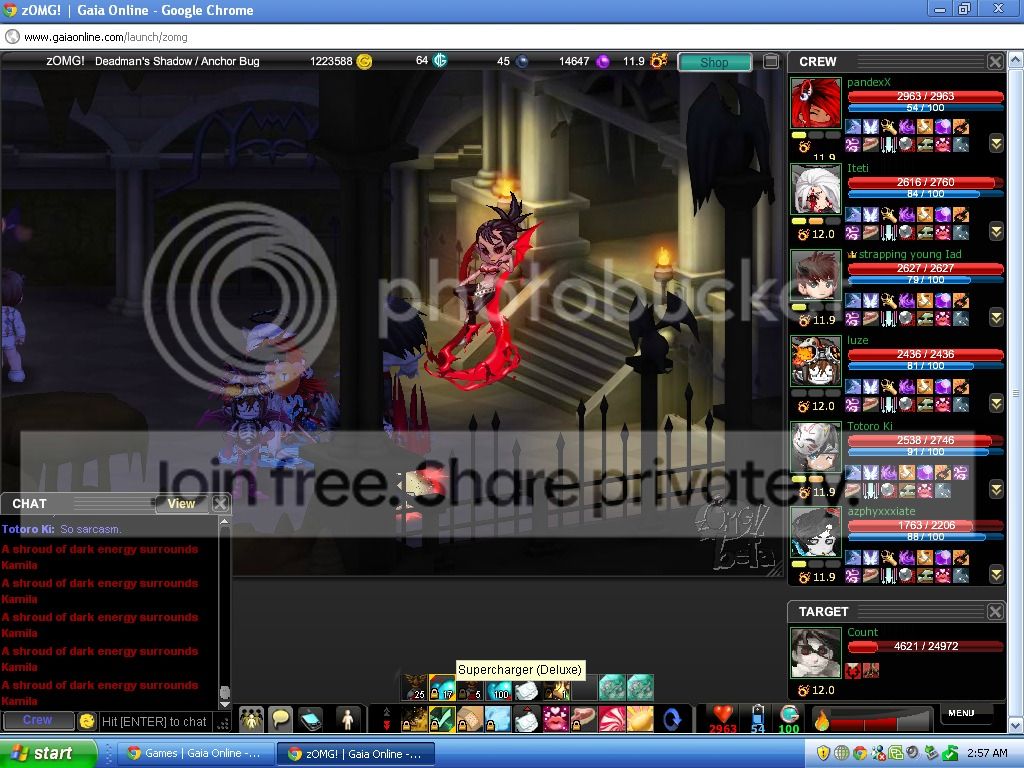Screen dimensions: 1024x768
Task: Use the Supercharger item with count 17
Action: [x=442, y=688]
